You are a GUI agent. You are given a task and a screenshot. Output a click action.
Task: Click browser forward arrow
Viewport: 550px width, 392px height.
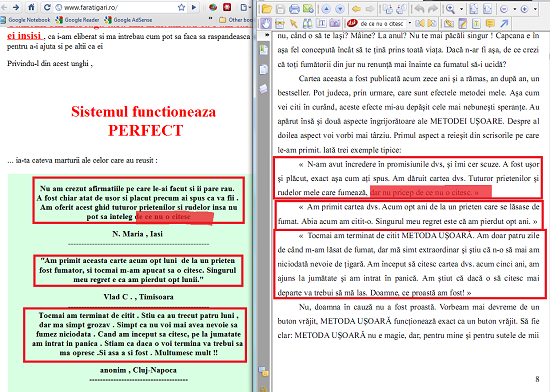[x=16, y=7]
